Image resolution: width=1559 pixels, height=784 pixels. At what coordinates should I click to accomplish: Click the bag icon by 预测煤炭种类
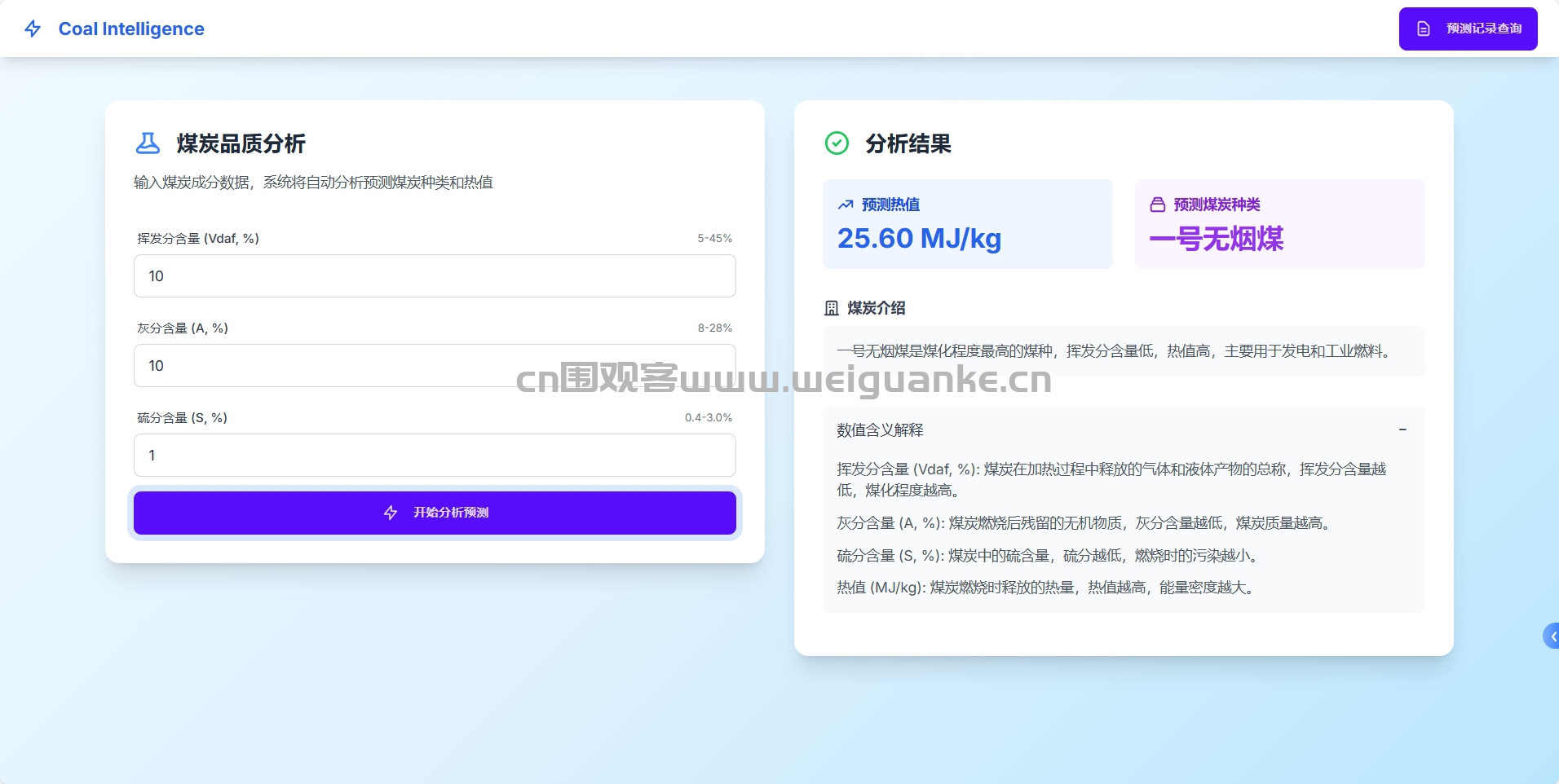[1157, 205]
